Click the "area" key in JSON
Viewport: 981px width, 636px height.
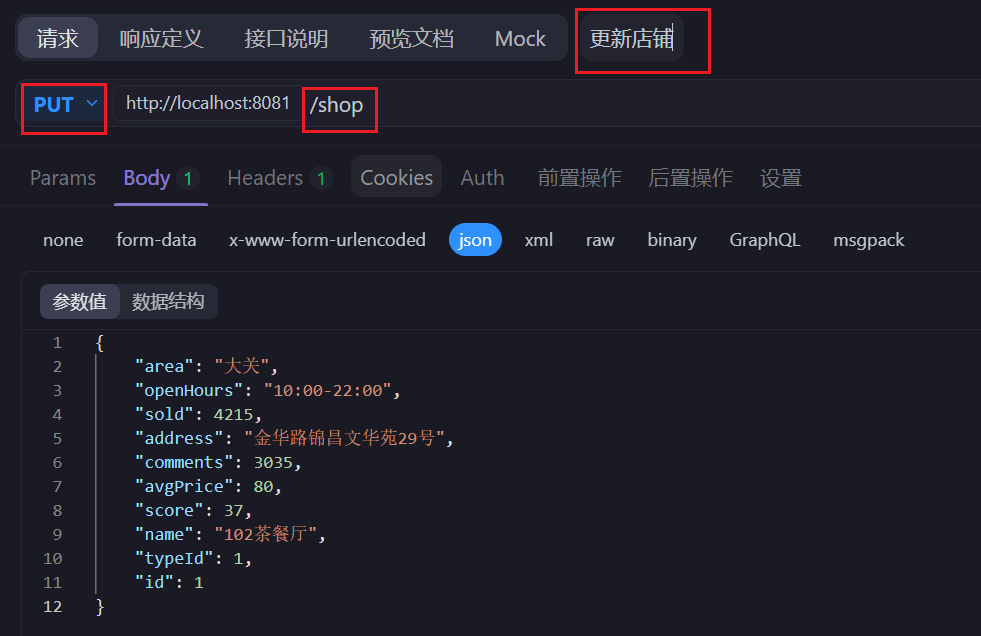(165, 366)
